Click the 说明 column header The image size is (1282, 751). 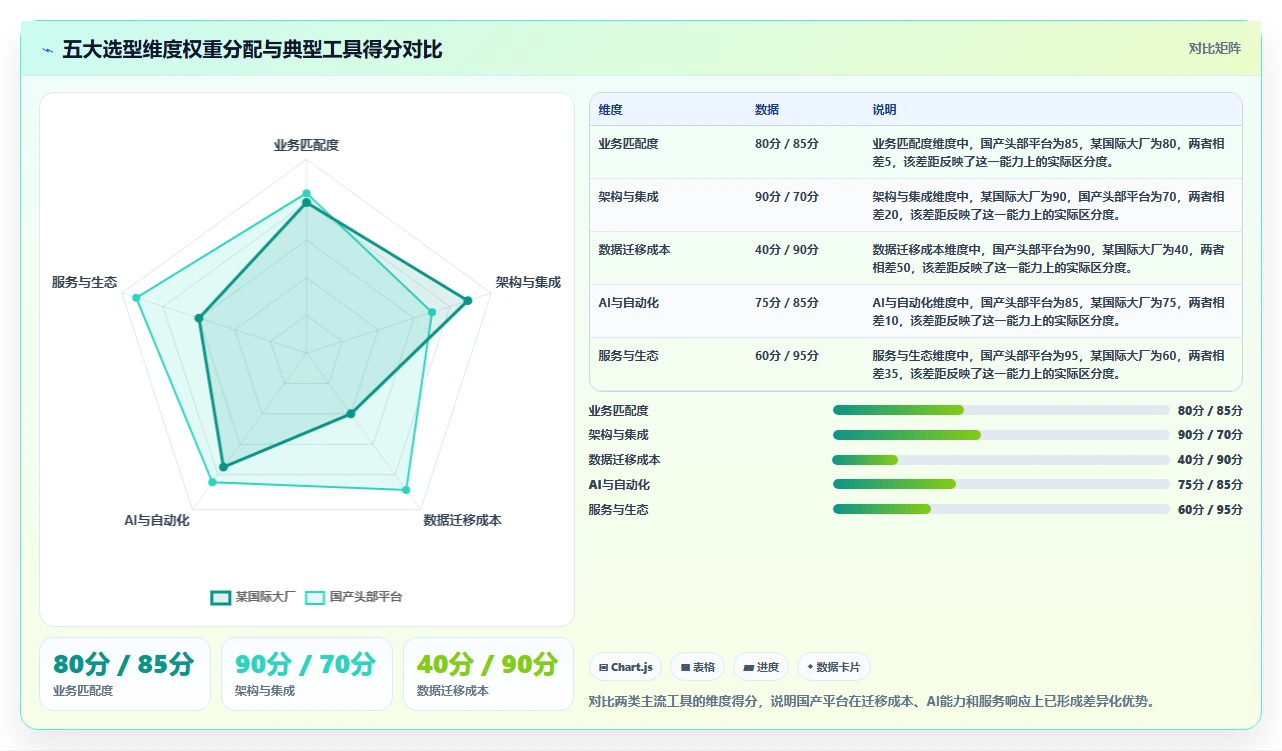click(x=884, y=110)
